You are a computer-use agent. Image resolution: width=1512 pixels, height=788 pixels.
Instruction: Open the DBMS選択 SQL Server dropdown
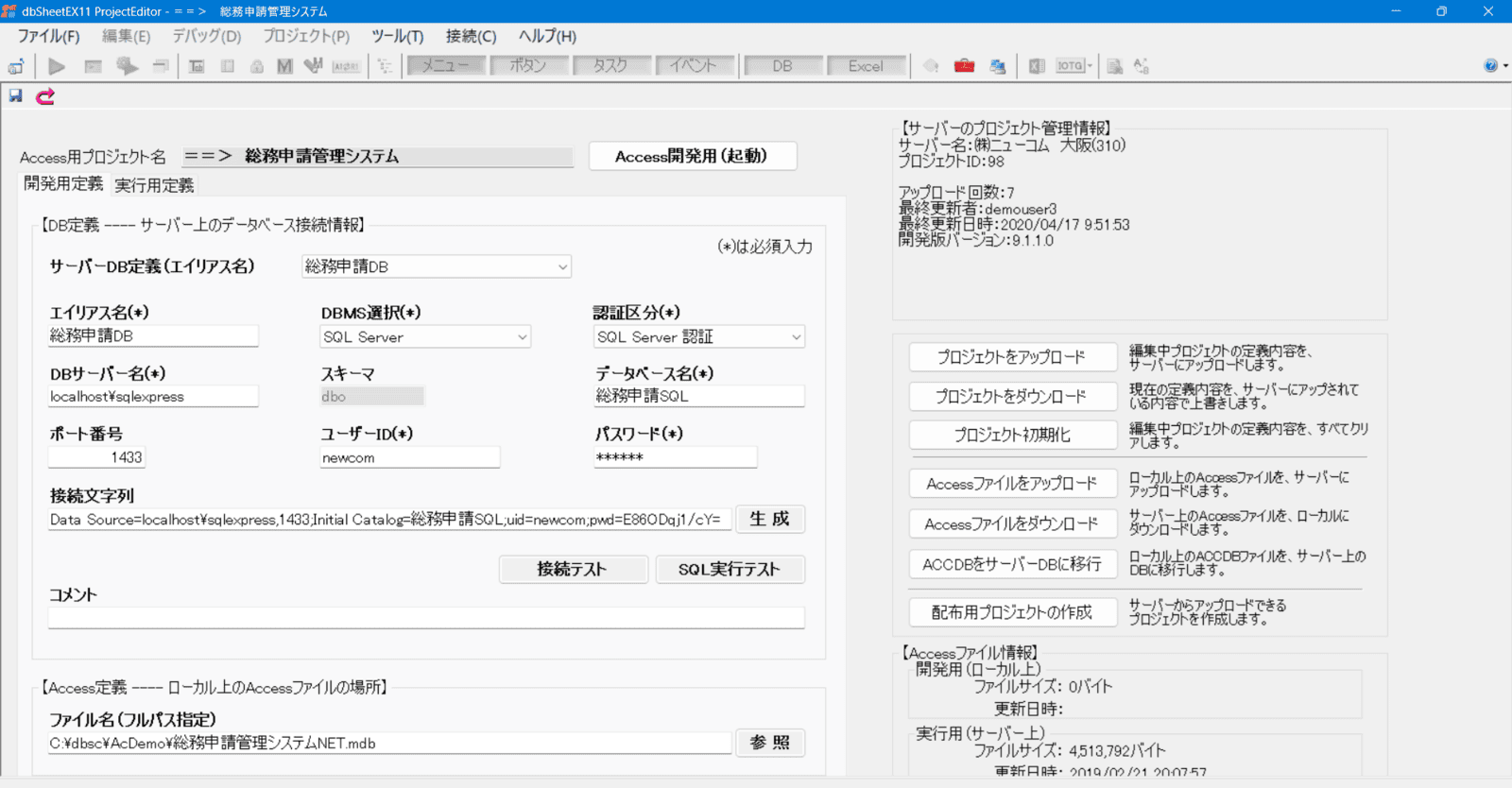[x=522, y=337]
